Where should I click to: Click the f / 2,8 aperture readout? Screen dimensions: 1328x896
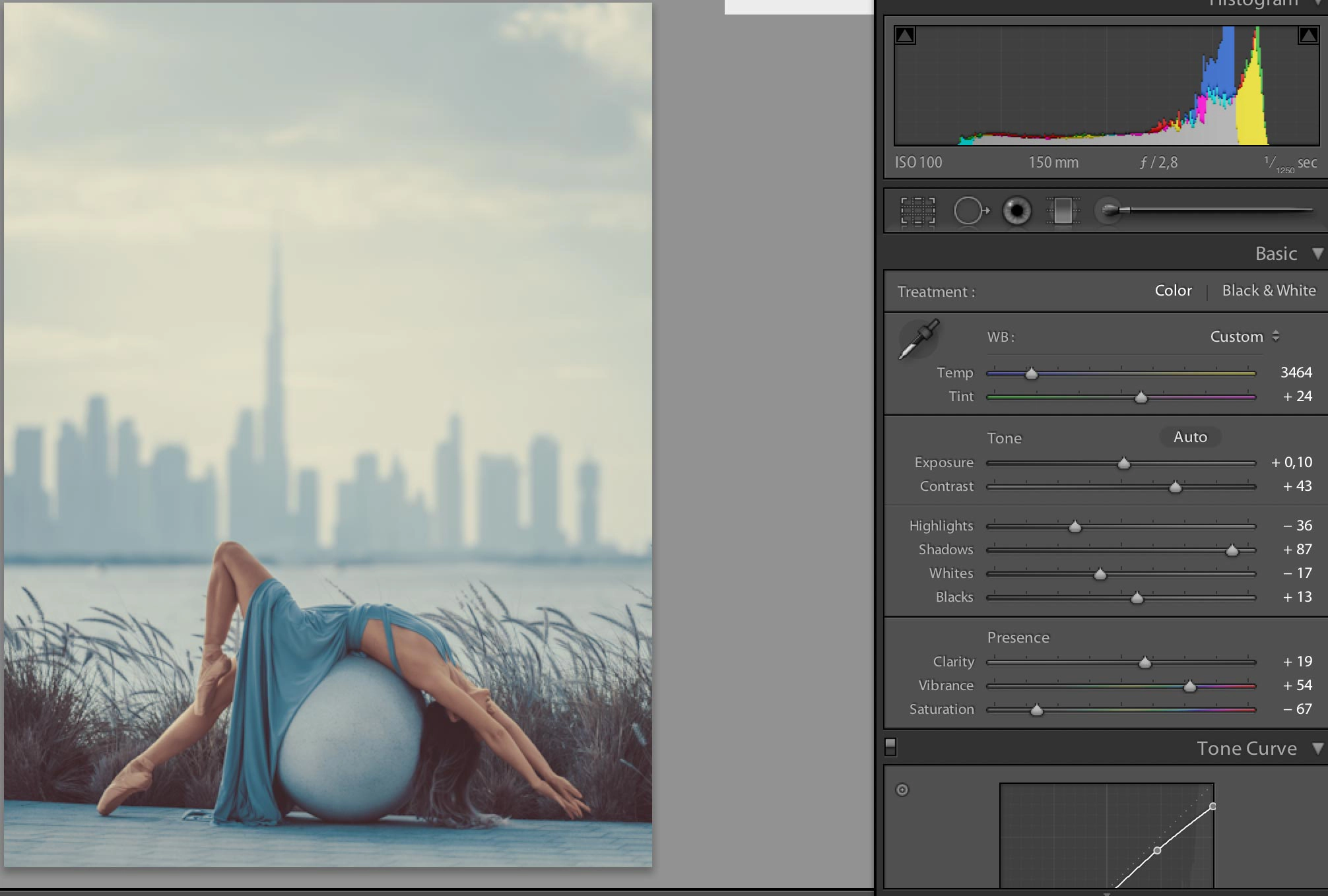click(1158, 162)
